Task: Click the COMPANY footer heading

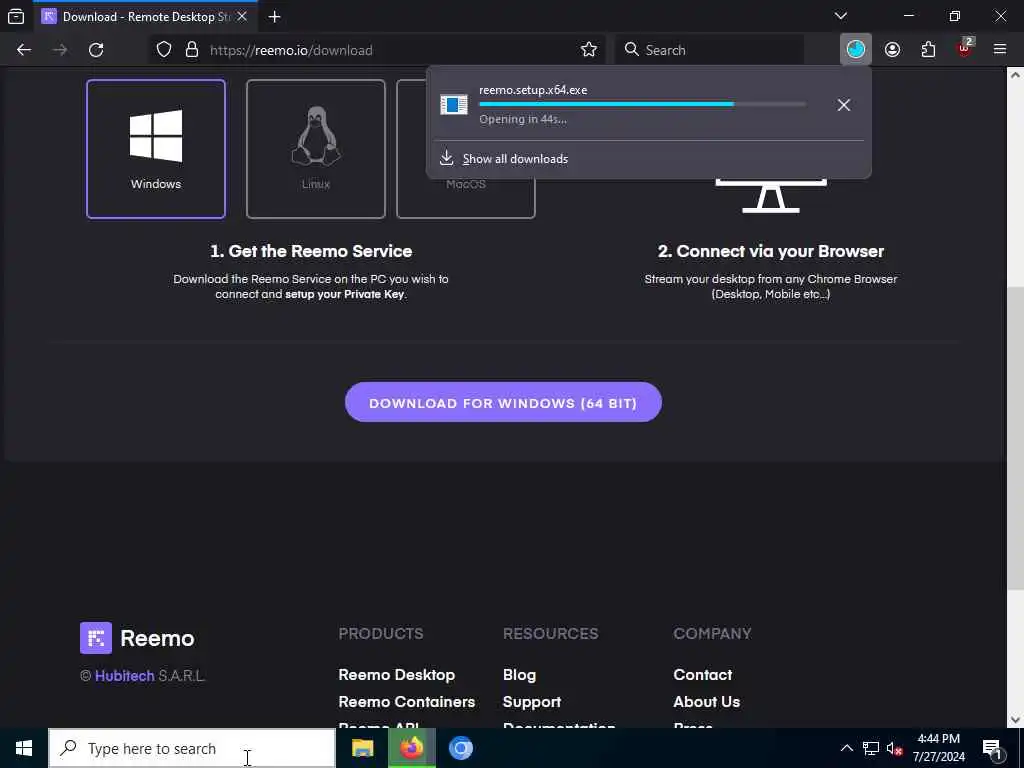Action: click(712, 633)
